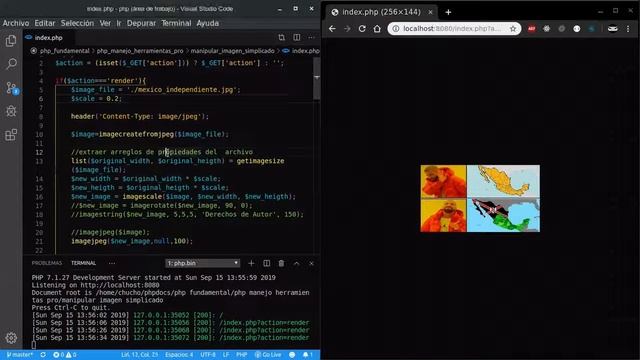Screen dimensions: 640x360
Task: Open the Ver menu
Action: pyautogui.click(x=105, y=23)
